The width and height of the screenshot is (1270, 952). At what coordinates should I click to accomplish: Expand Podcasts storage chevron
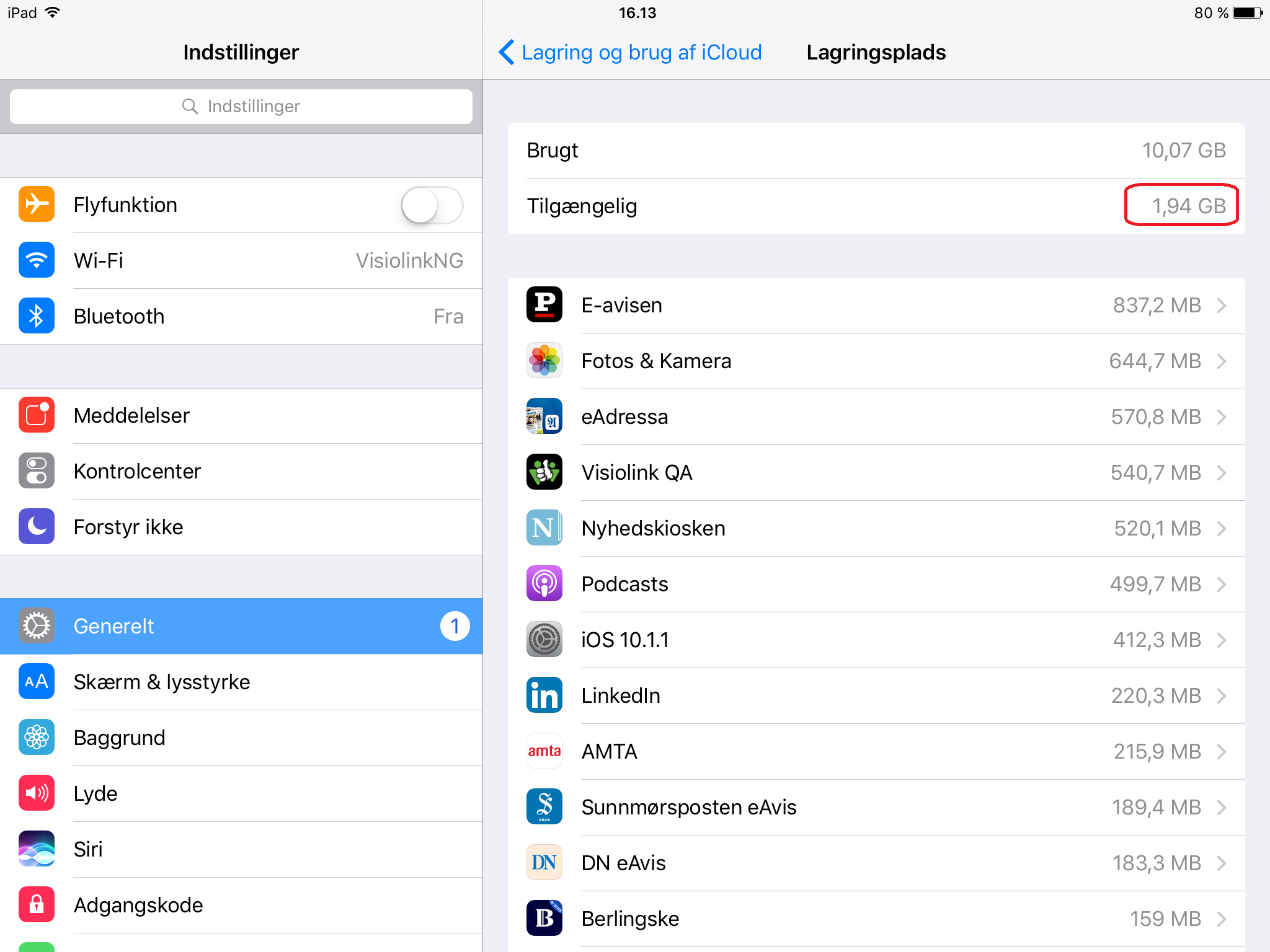tap(1222, 584)
